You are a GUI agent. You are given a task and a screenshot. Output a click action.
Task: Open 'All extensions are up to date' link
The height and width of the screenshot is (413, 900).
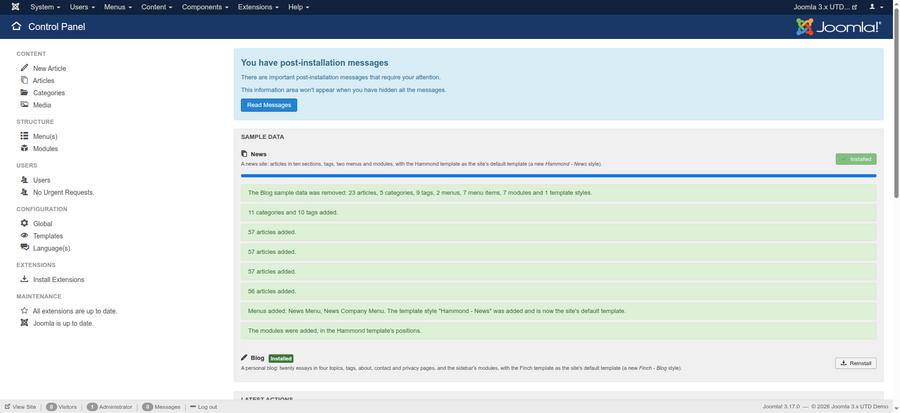click(75, 311)
